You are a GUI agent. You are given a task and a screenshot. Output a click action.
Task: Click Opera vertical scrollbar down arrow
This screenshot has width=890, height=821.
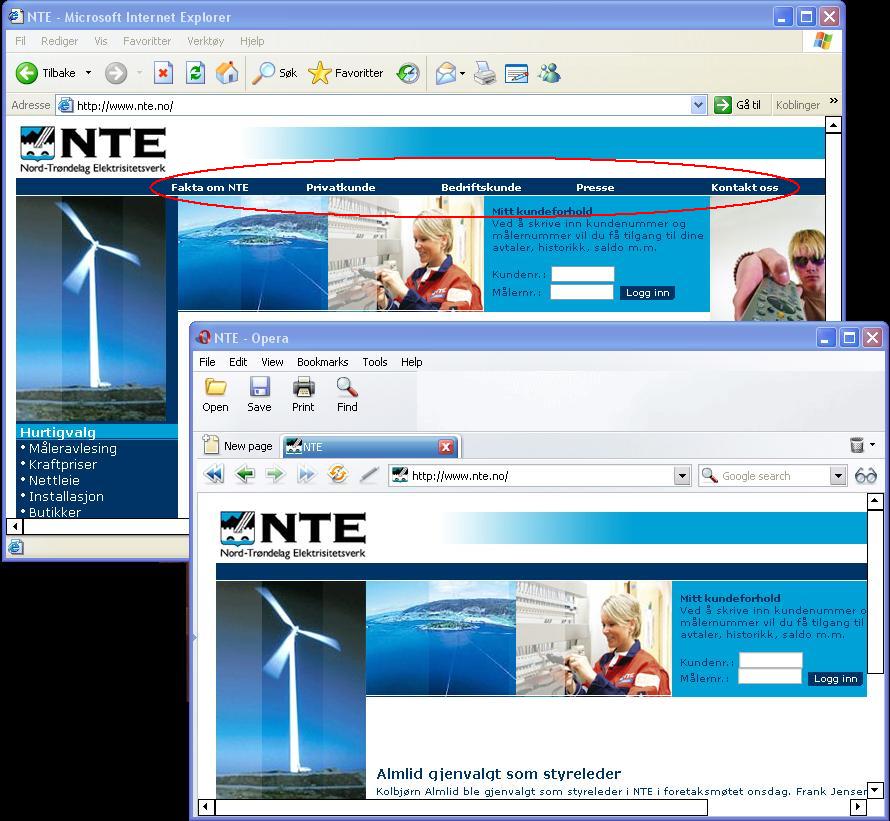click(875, 790)
